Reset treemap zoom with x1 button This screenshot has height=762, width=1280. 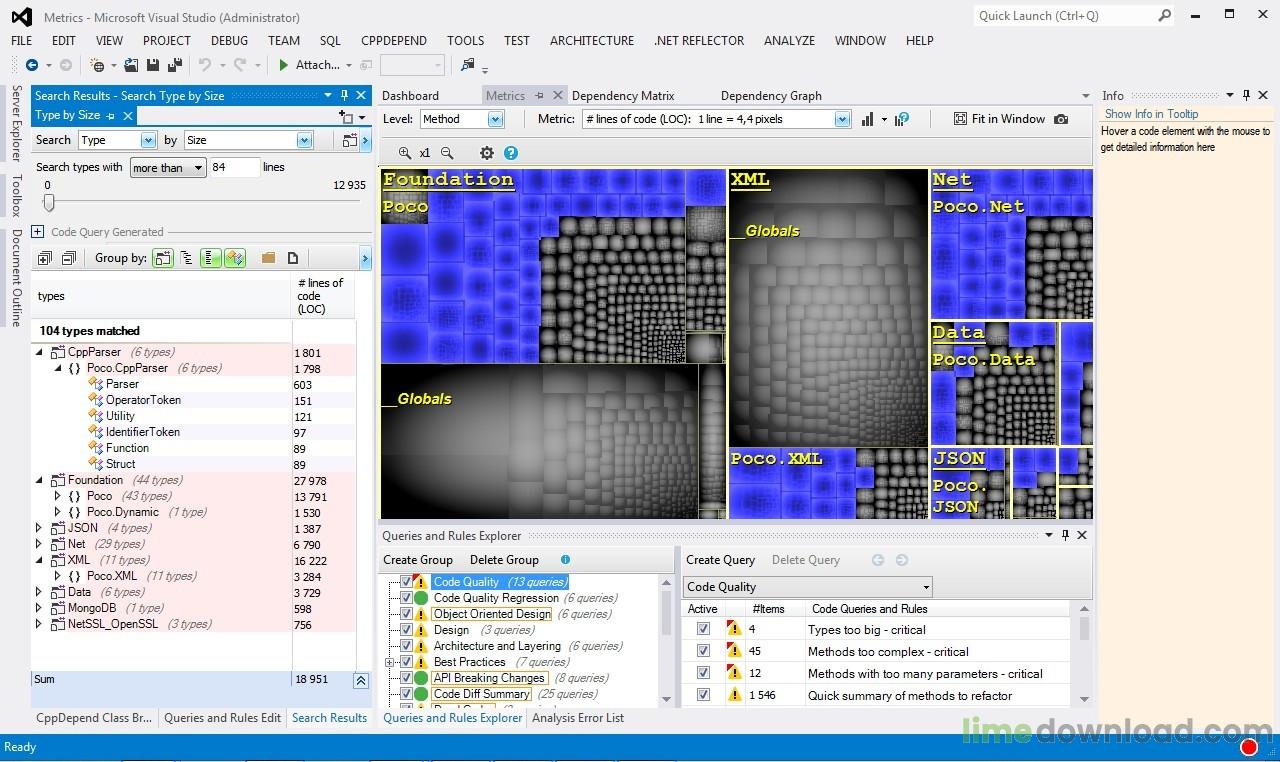click(x=425, y=153)
